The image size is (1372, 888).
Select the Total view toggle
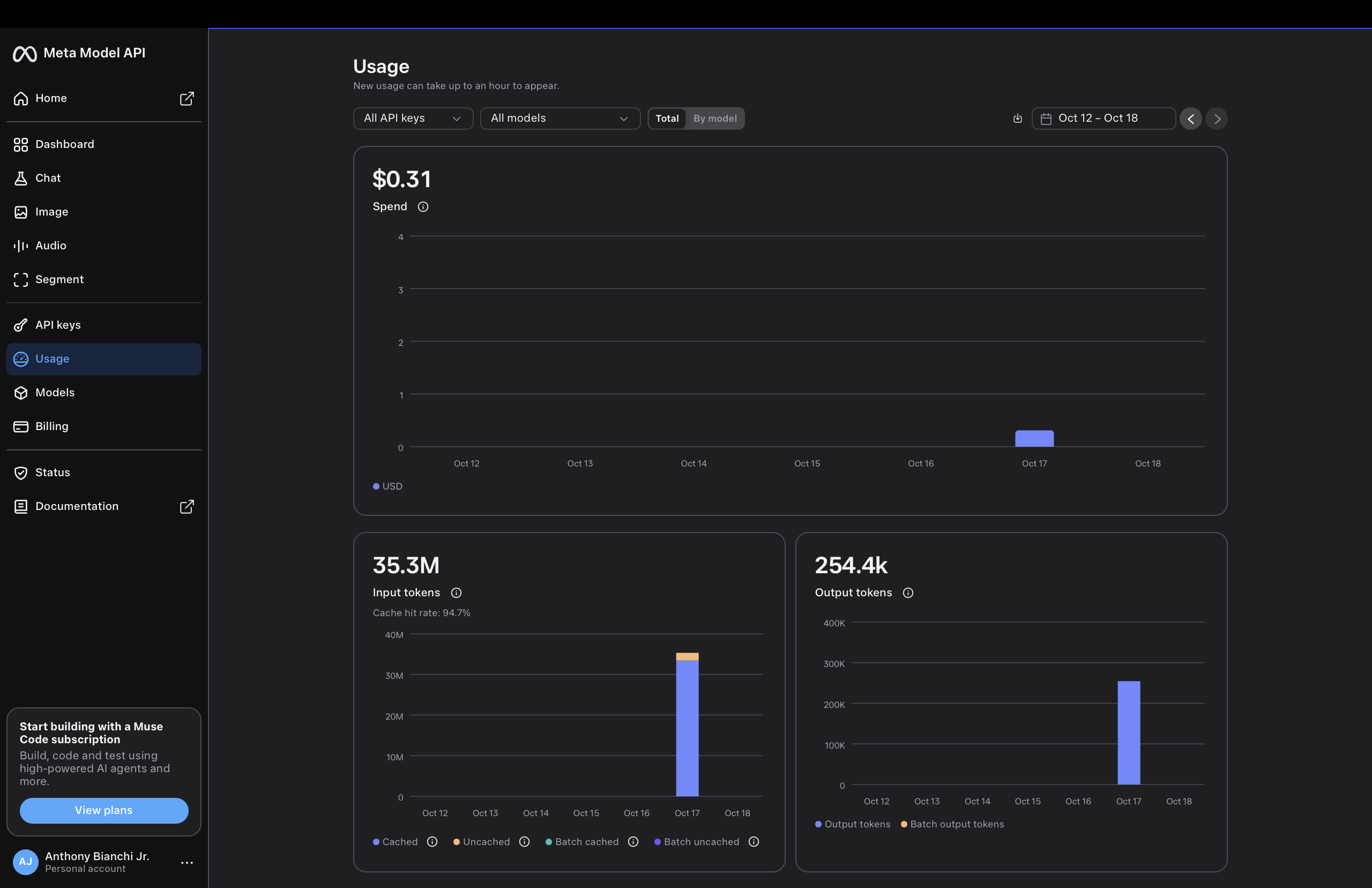pyautogui.click(x=667, y=118)
